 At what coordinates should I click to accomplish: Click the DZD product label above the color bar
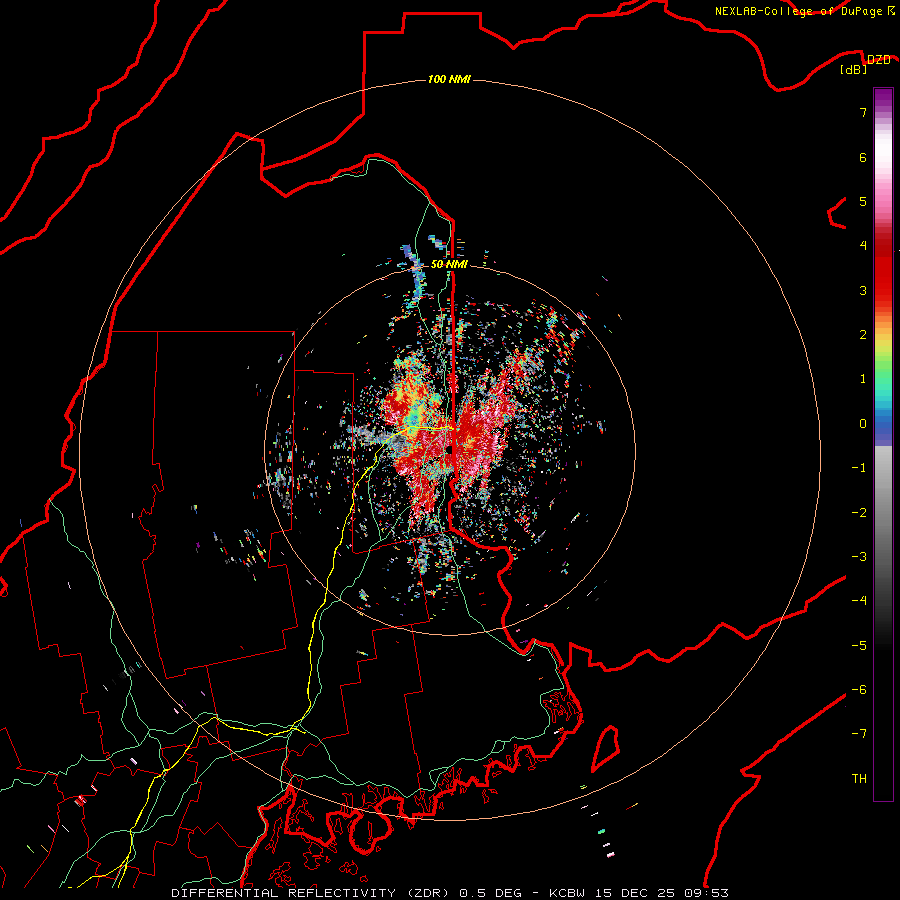(879, 60)
